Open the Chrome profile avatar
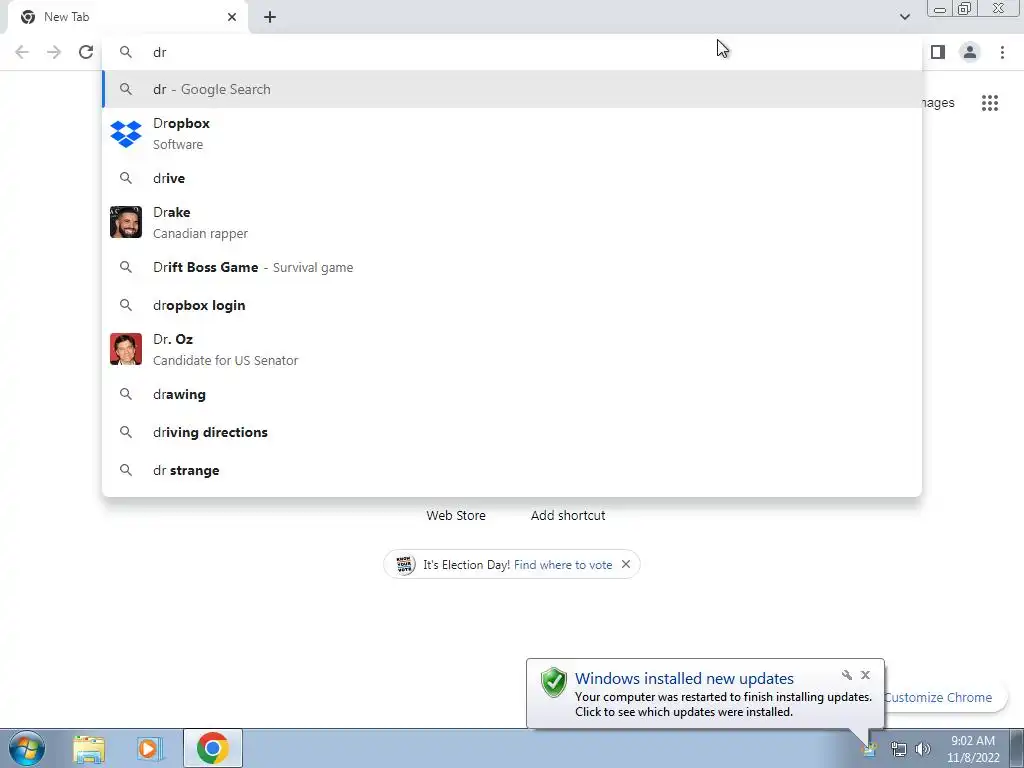 click(x=970, y=52)
